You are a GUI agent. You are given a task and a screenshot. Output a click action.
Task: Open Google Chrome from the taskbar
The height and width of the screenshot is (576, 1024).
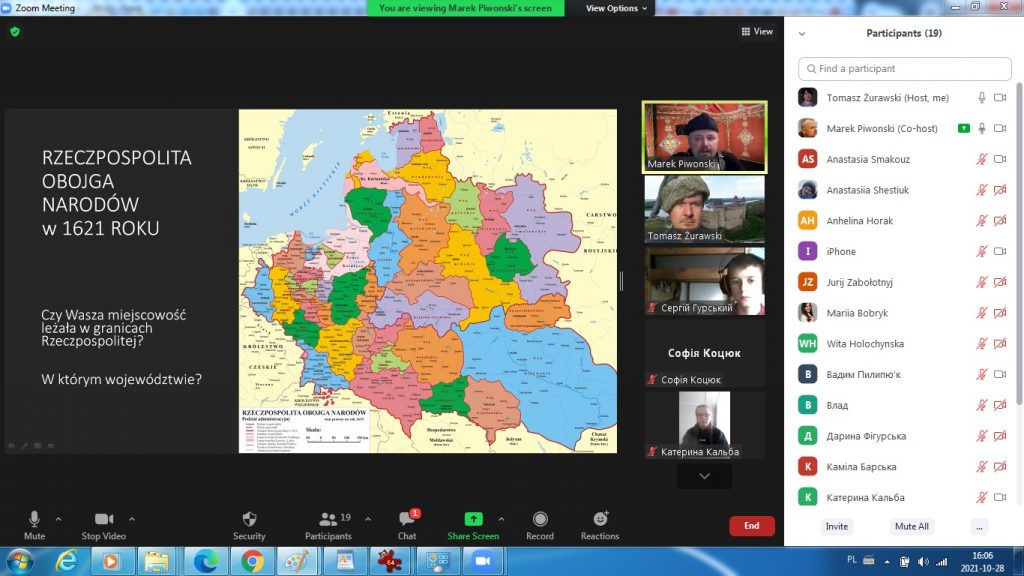point(252,561)
